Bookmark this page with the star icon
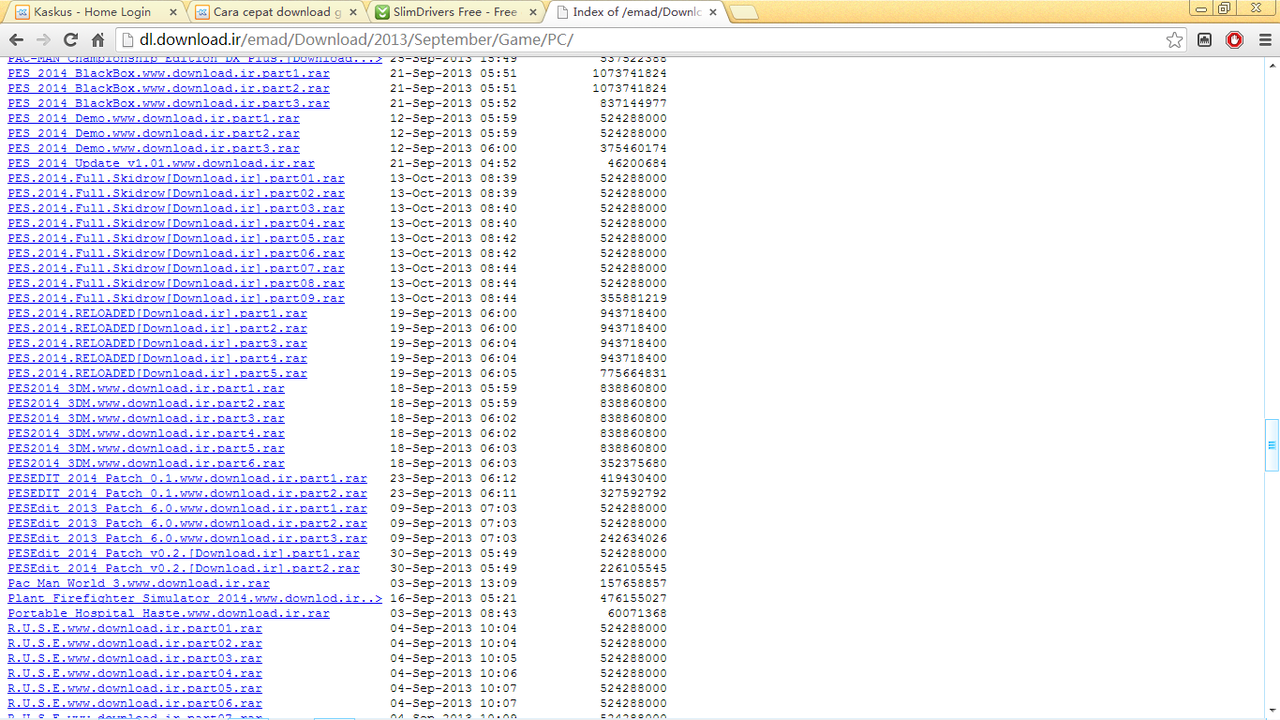Image resolution: width=1280 pixels, height=720 pixels. 1175,40
